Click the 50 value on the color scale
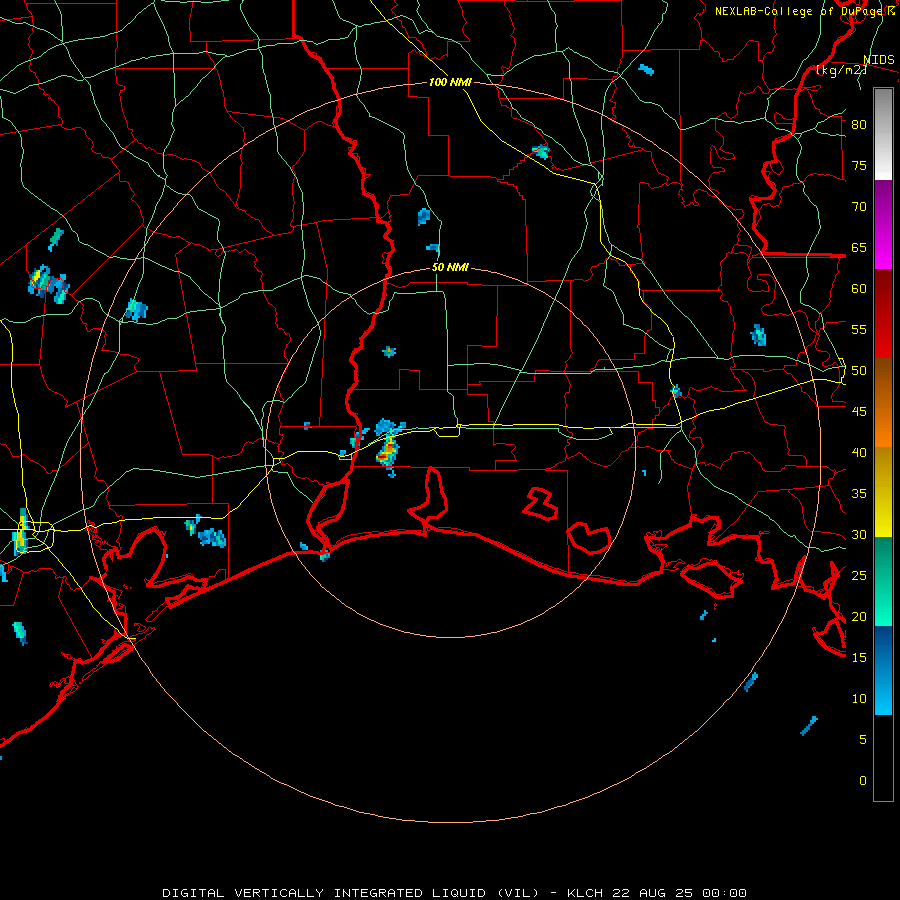 [x=859, y=371]
